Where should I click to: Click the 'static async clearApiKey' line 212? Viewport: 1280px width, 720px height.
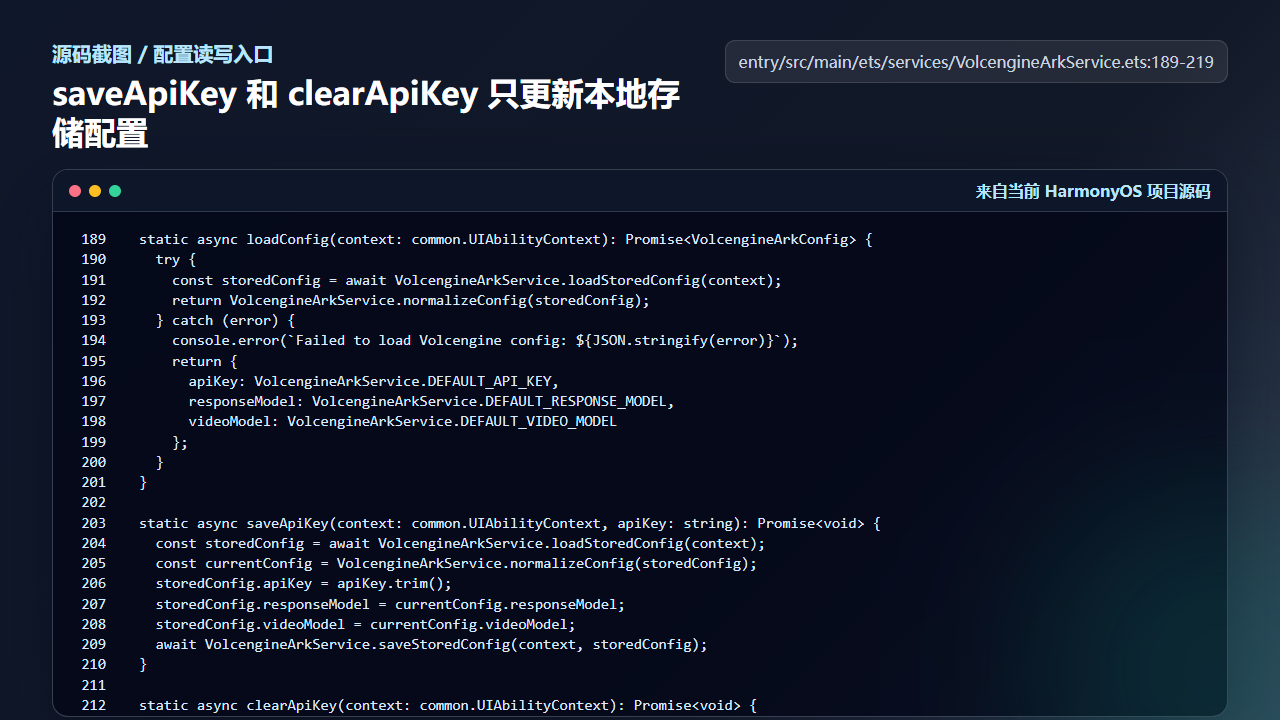tap(448, 705)
